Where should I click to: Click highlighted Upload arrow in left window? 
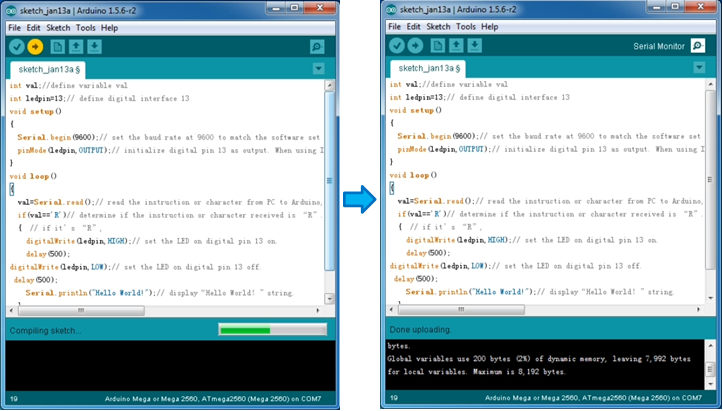click(x=35, y=47)
